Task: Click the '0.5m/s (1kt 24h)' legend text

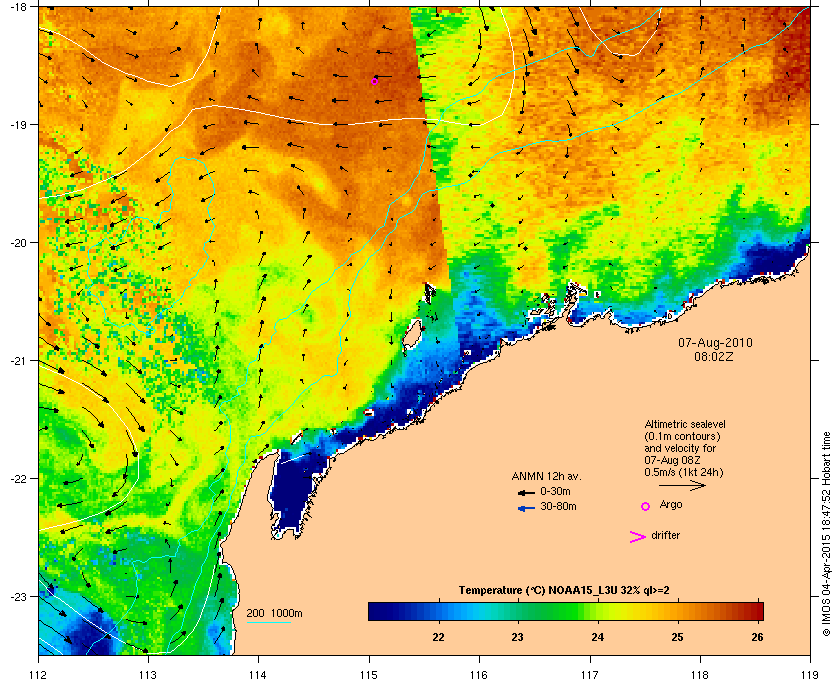Action: tap(684, 473)
